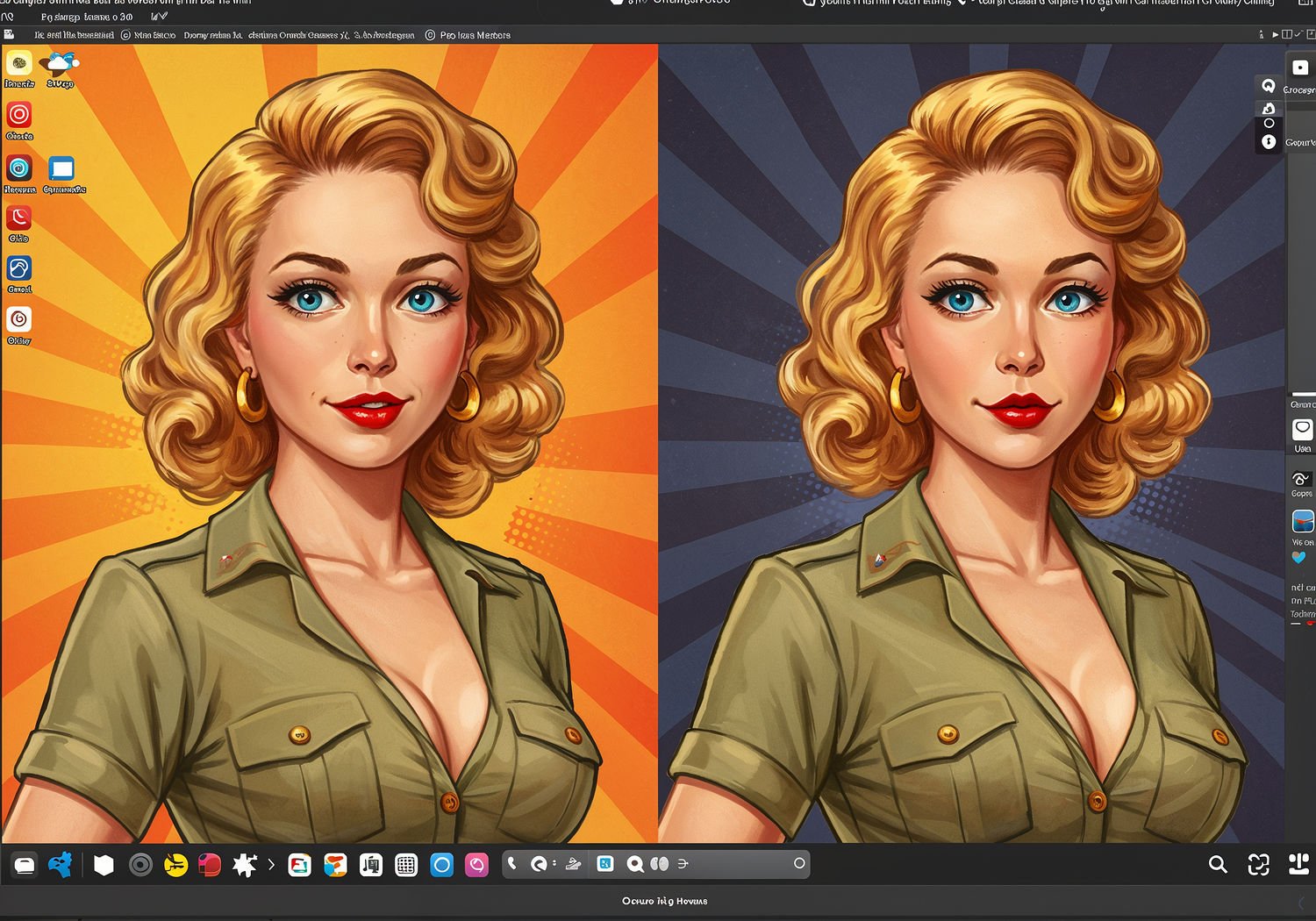Select the last tab with circle icon in top bar

(468, 35)
